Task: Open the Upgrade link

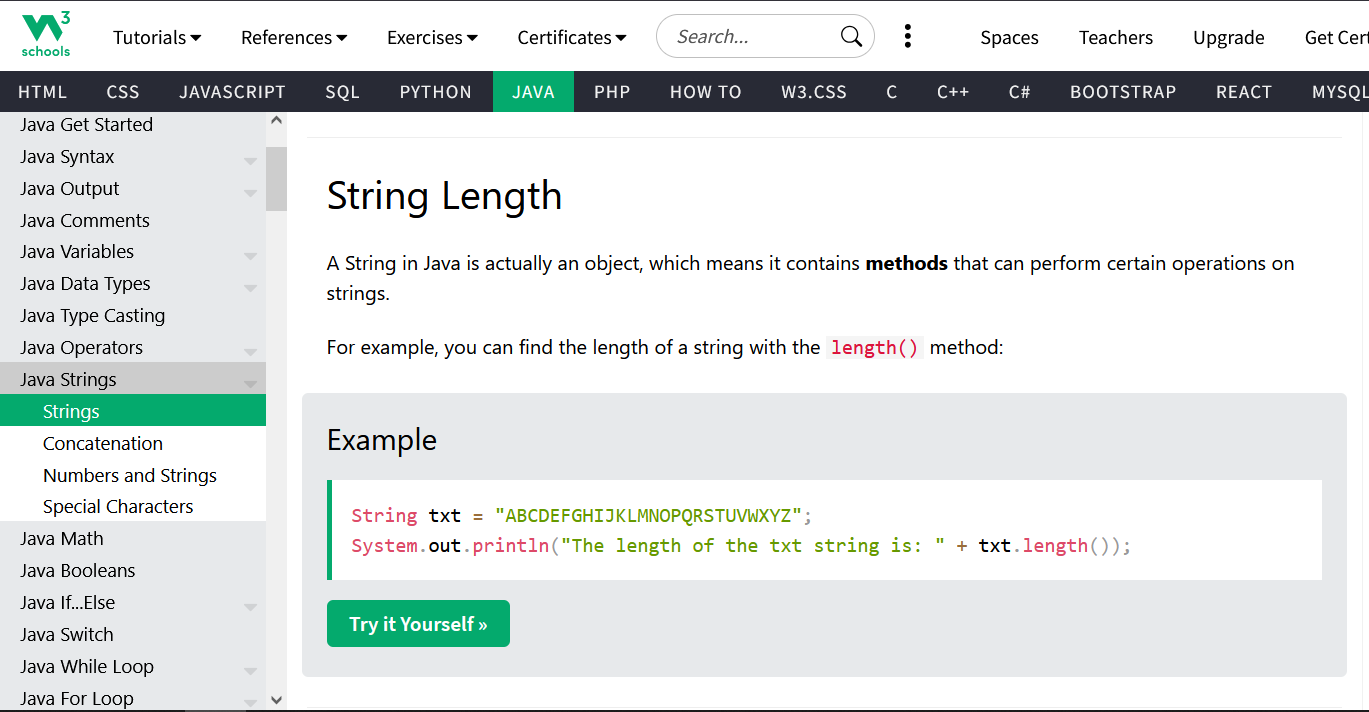Action: (x=1228, y=38)
